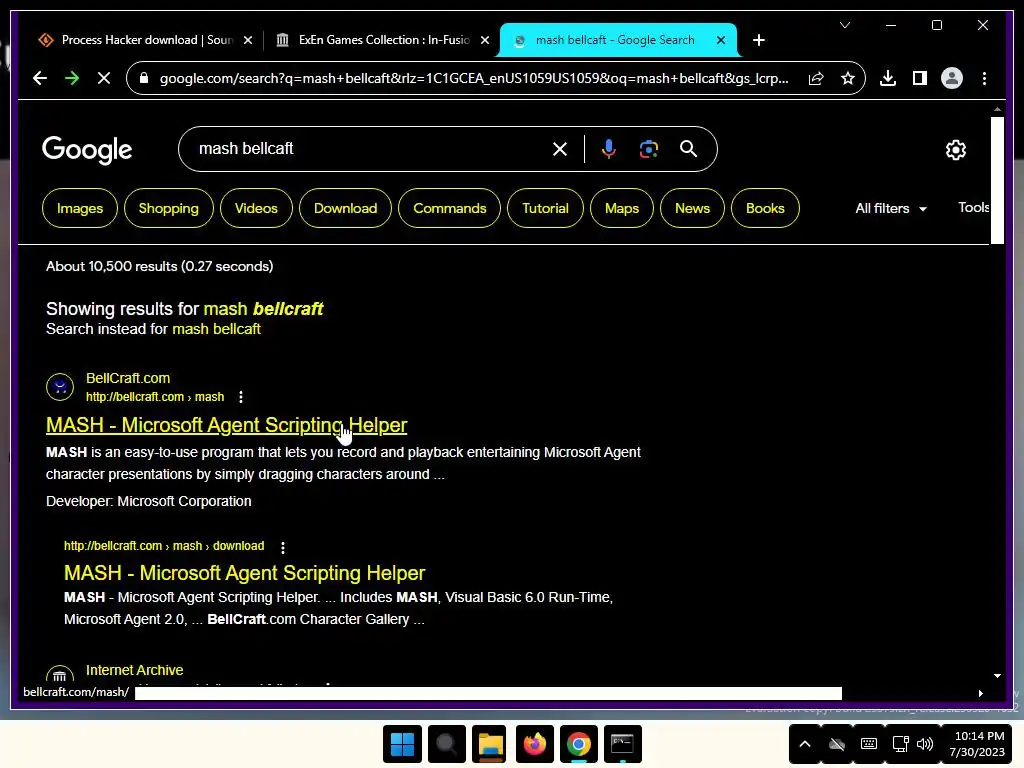Search by image with Google Lens icon
1024x768 pixels.
pyautogui.click(x=648, y=149)
